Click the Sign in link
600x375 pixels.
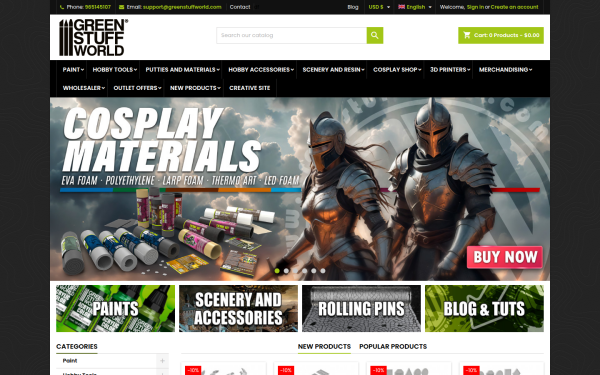pos(475,7)
